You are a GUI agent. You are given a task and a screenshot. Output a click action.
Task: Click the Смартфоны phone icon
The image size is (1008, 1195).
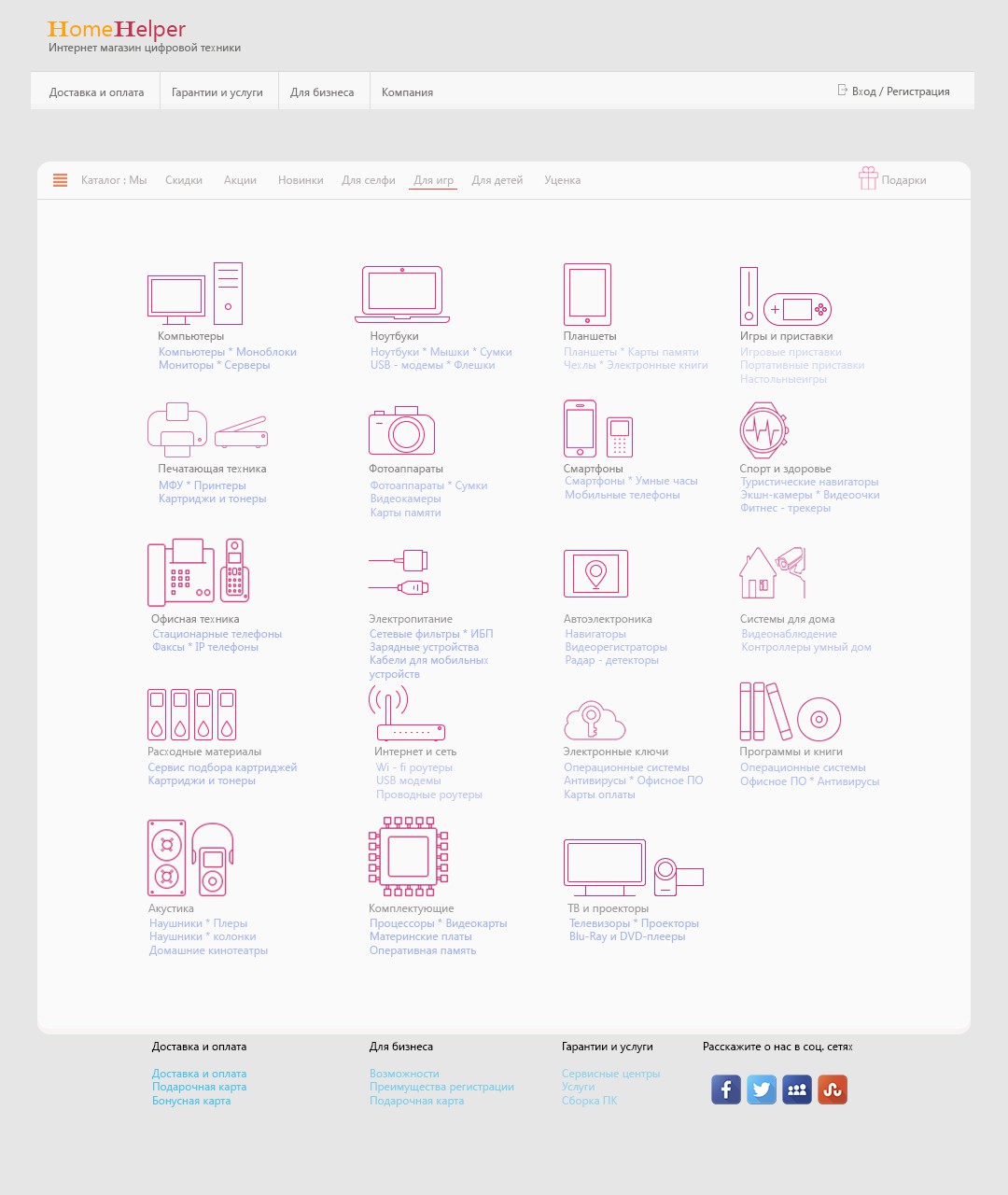(x=598, y=429)
